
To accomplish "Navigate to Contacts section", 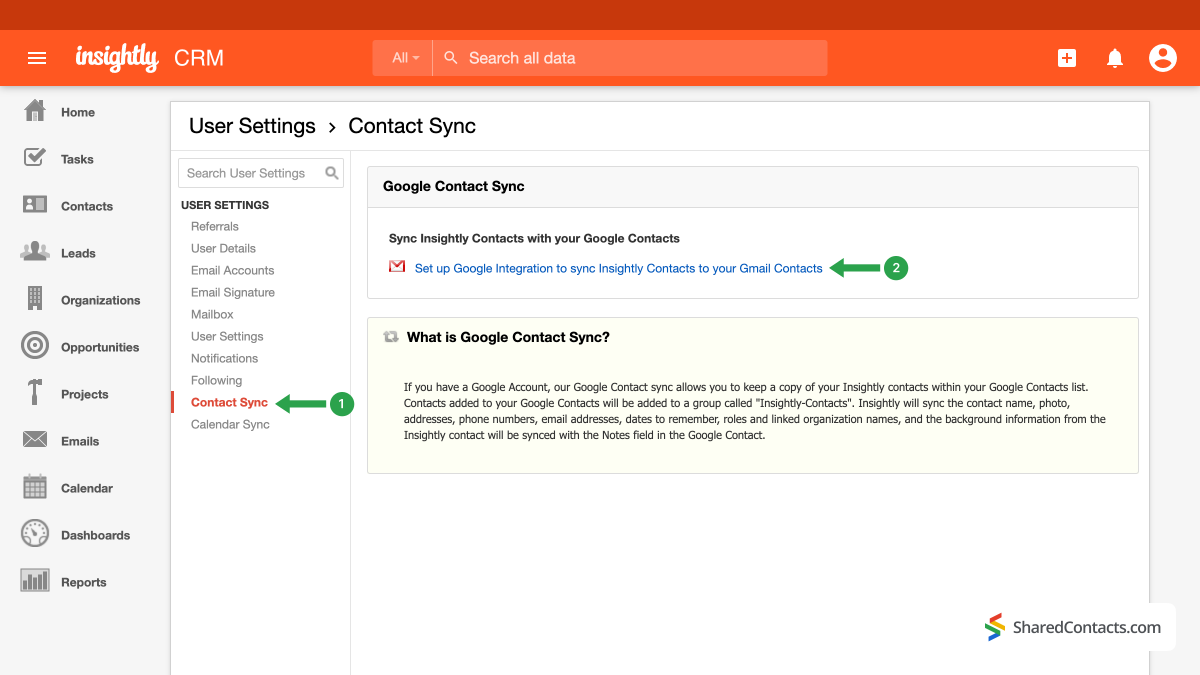I will (x=87, y=207).
